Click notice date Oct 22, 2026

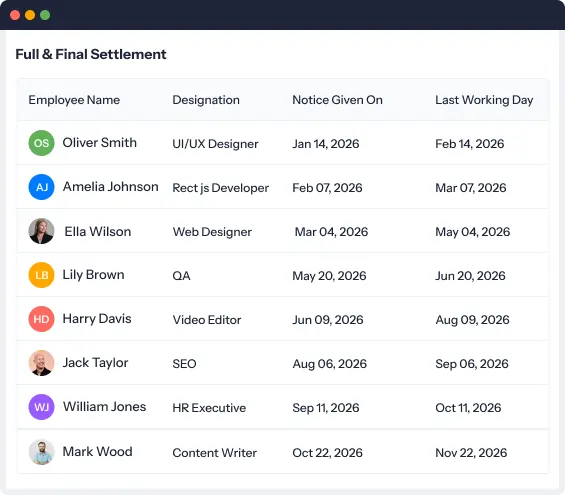pyautogui.click(x=328, y=452)
